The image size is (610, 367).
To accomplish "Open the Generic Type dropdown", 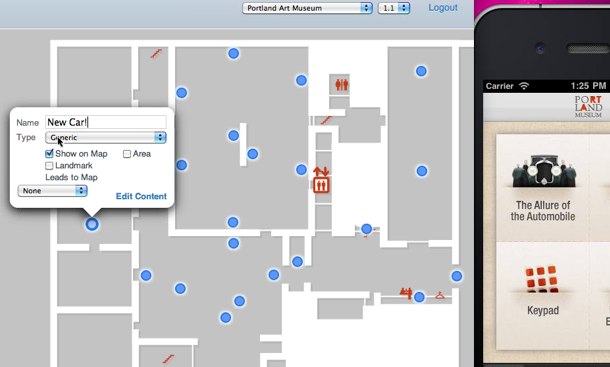I will [106, 137].
